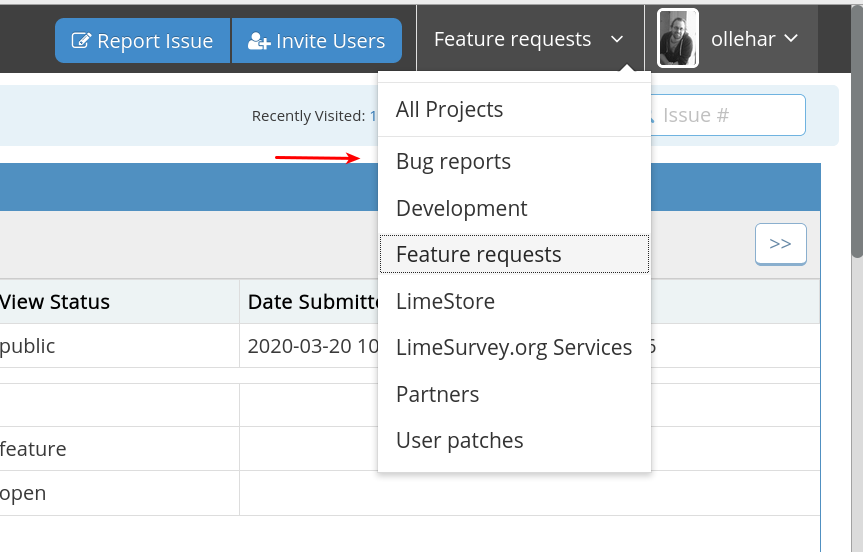Image resolution: width=863 pixels, height=552 pixels.
Task: Click the user-plus icon on Invite Users
Action: (x=259, y=41)
